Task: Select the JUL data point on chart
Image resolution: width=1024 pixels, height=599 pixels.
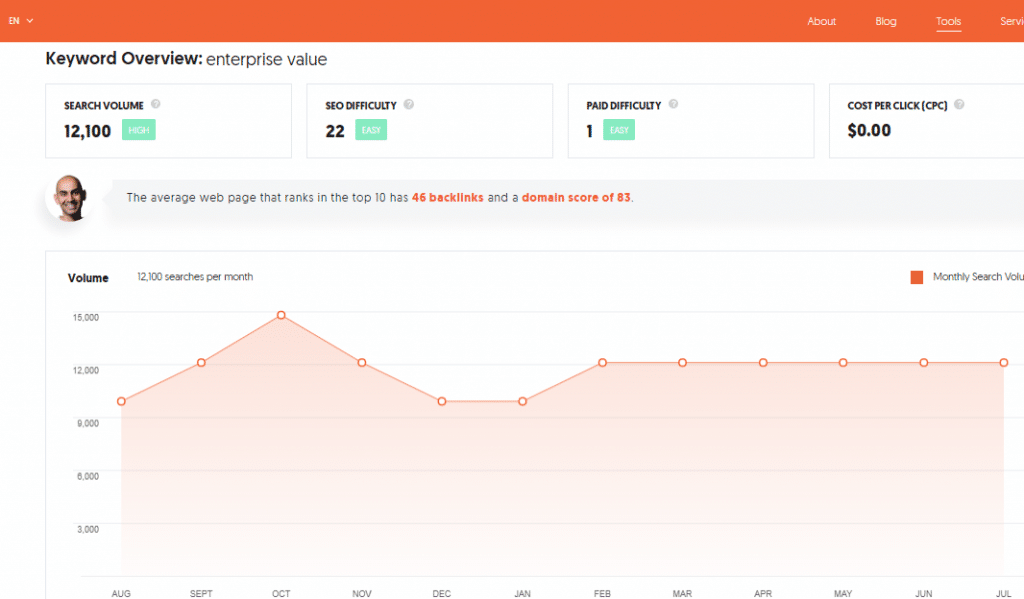Action: pyautogui.click(x=1003, y=362)
